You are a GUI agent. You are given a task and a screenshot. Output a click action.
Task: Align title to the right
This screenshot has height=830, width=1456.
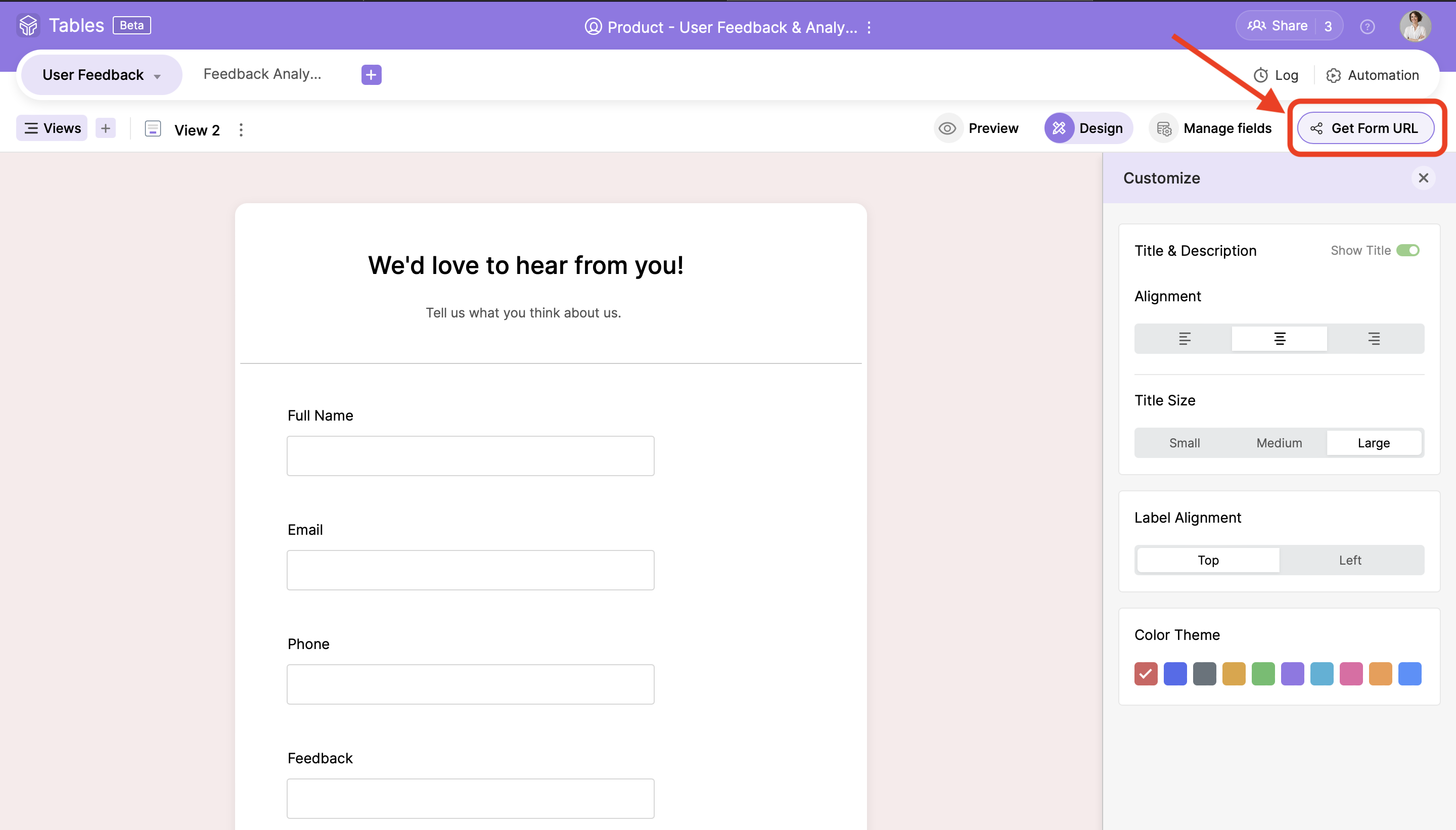(1374, 339)
